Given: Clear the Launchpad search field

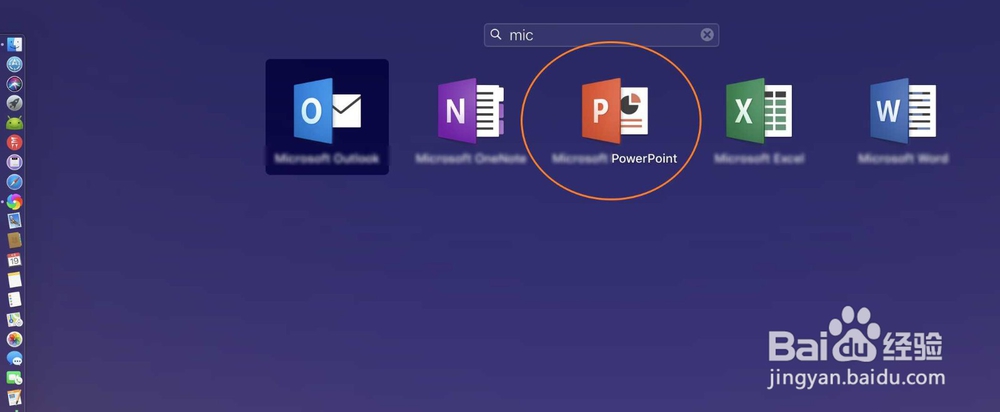Looking at the screenshot, I should tap(707, 35).
